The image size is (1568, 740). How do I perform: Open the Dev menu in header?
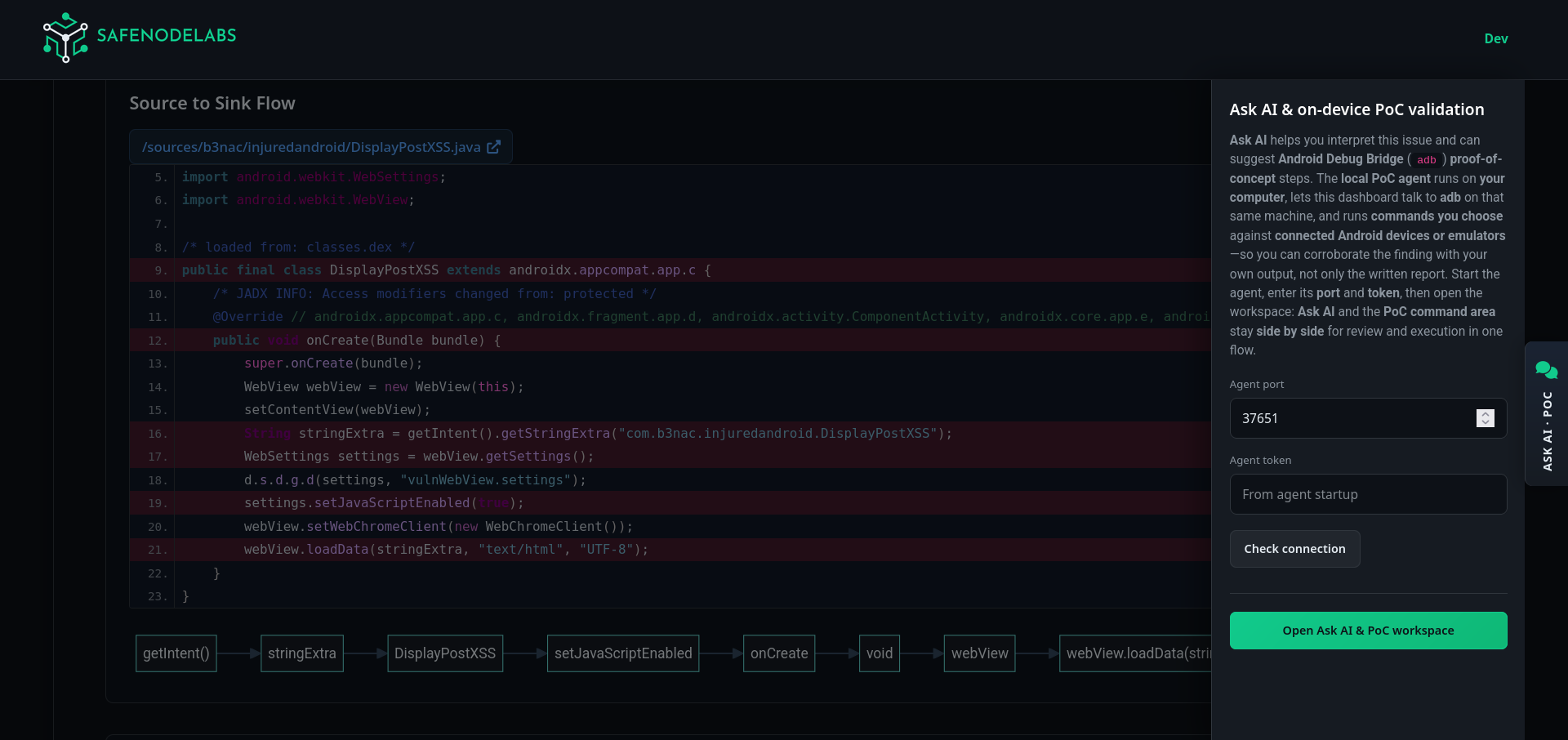(x=1495, y=38)
